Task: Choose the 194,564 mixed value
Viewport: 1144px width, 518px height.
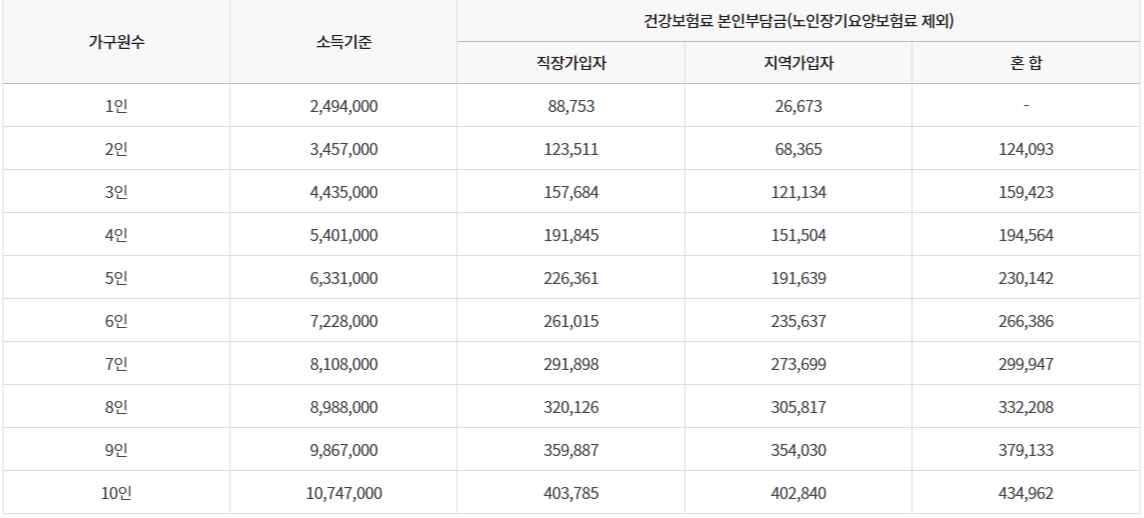Action: [x=1026, y=236]
